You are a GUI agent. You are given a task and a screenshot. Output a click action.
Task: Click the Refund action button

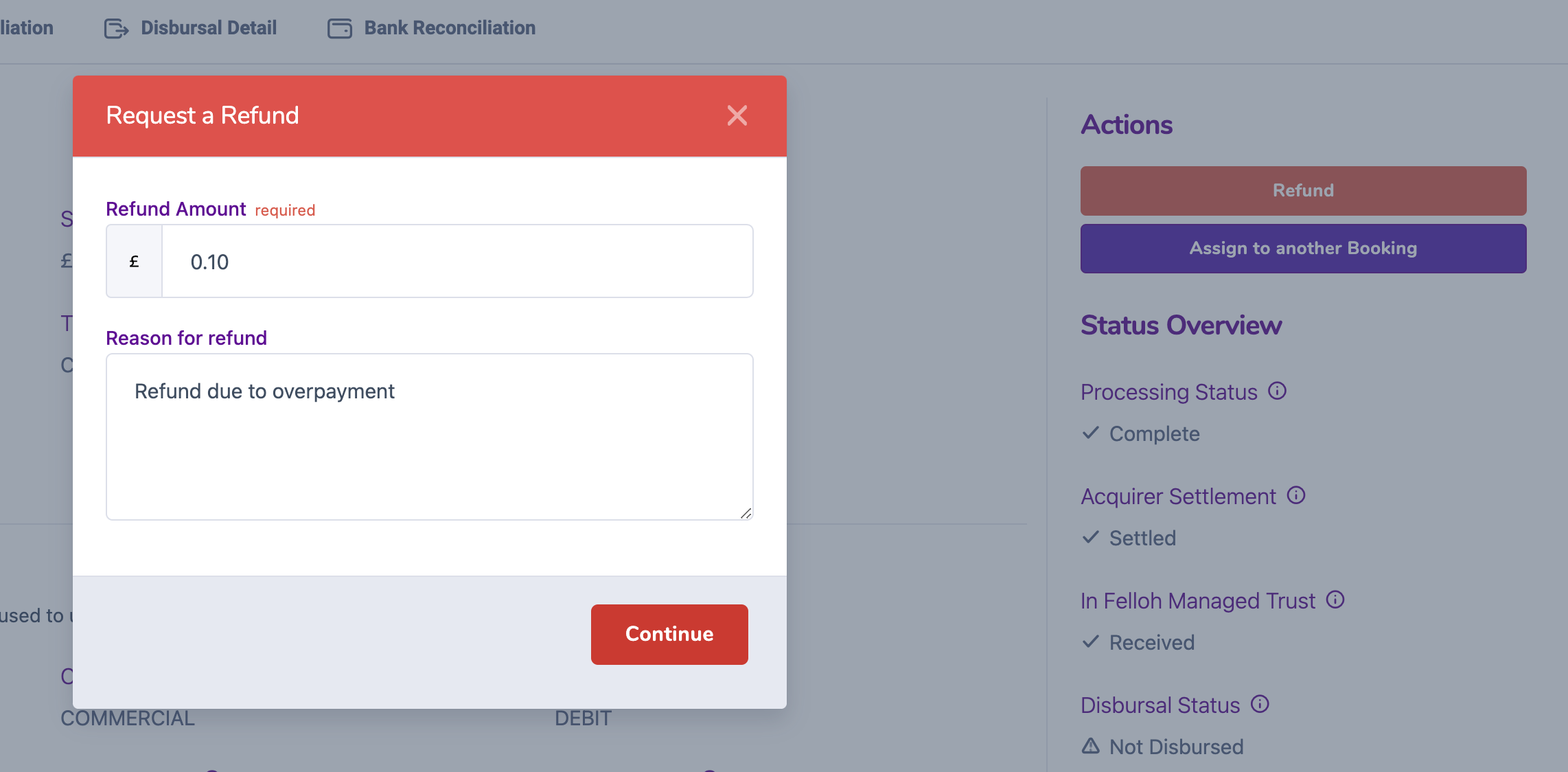click(x=1303, y=190)
